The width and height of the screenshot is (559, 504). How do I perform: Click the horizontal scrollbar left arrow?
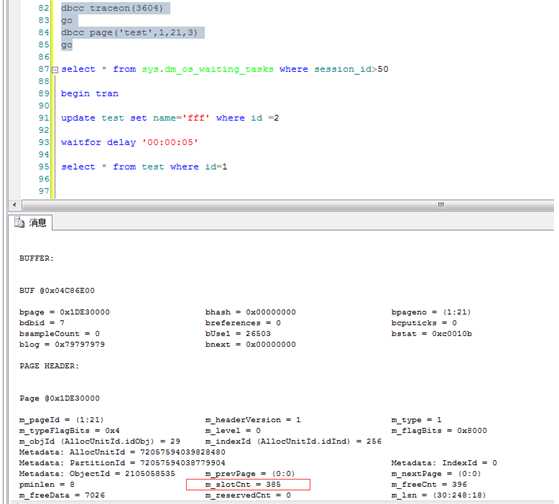pos(14,205)
